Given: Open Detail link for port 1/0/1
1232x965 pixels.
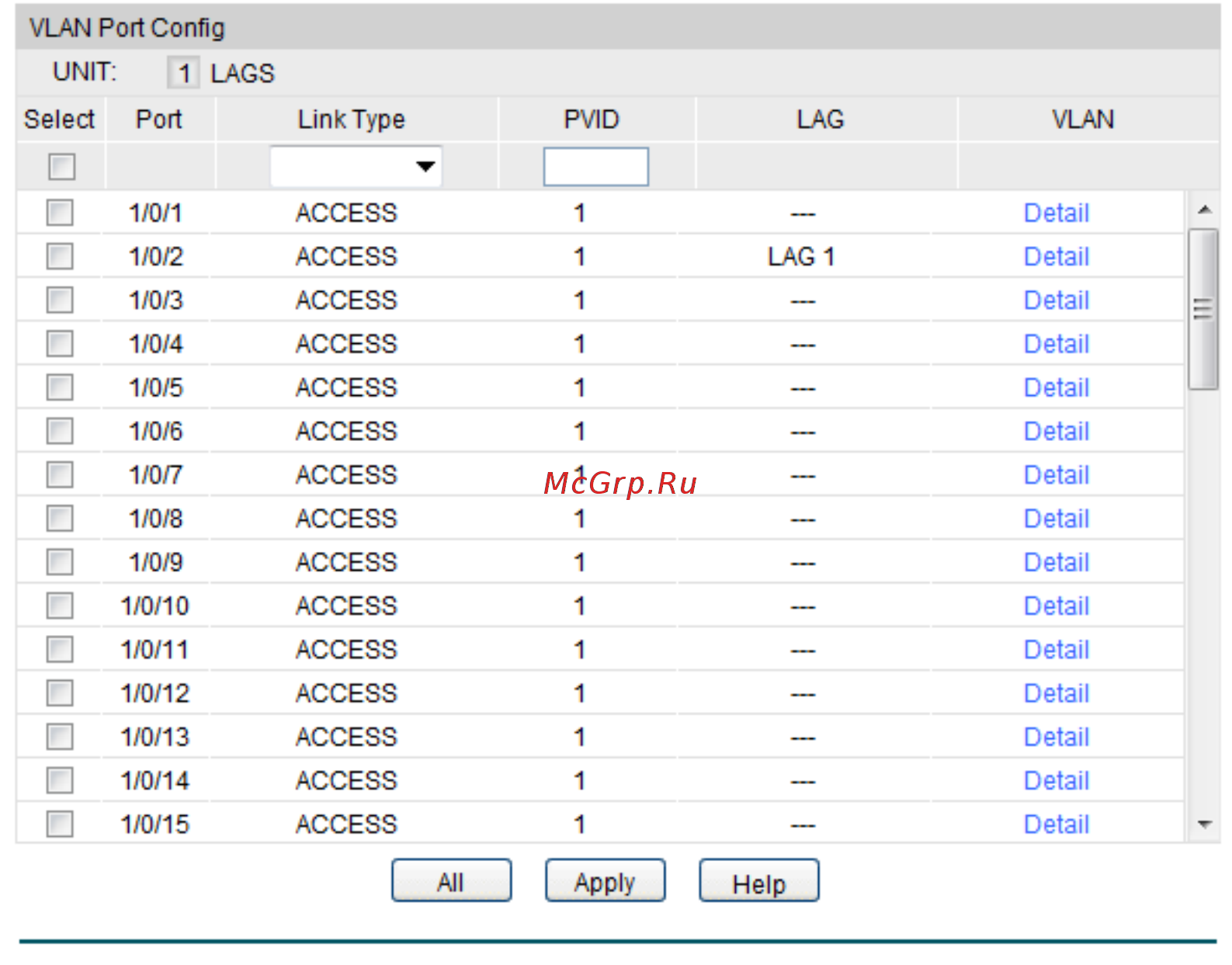Looking at the screenshot, I should coord(1057,213).
